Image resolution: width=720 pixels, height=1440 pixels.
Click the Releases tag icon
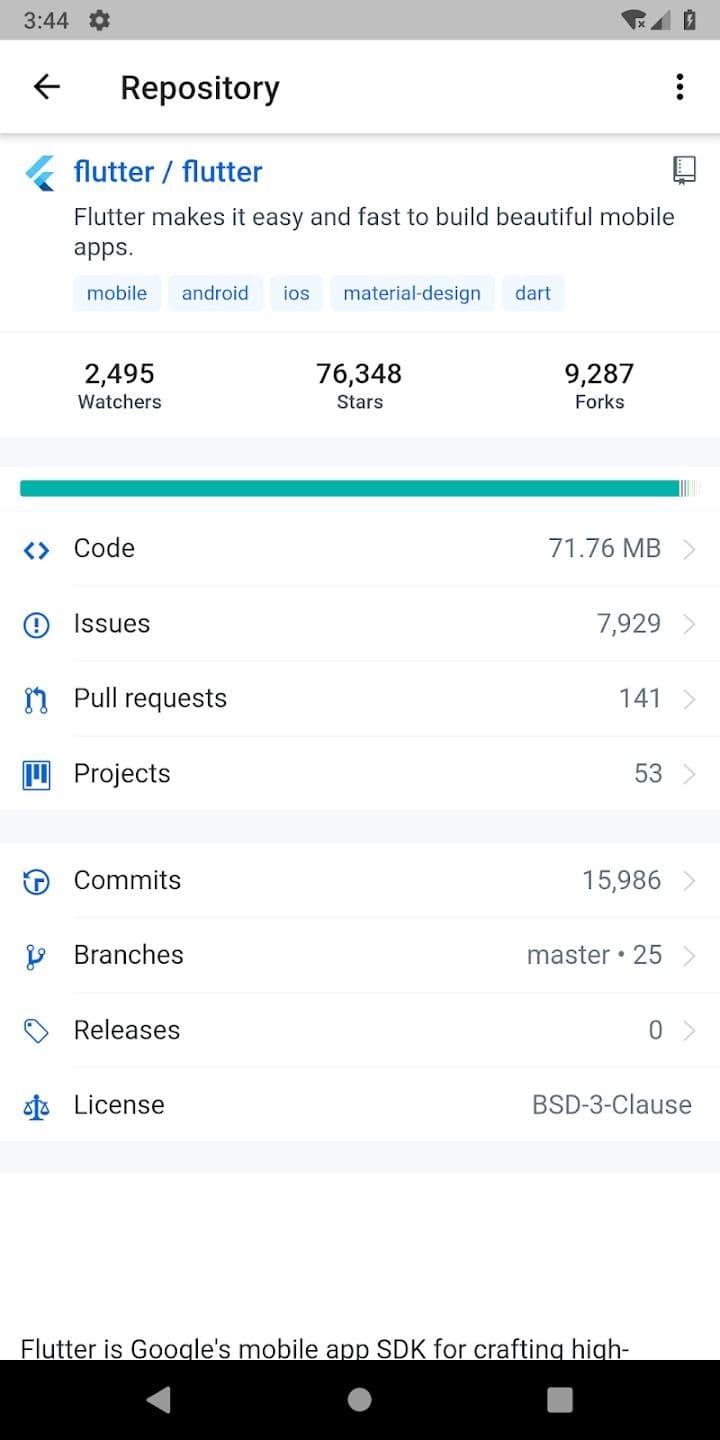click(36, 1030)
